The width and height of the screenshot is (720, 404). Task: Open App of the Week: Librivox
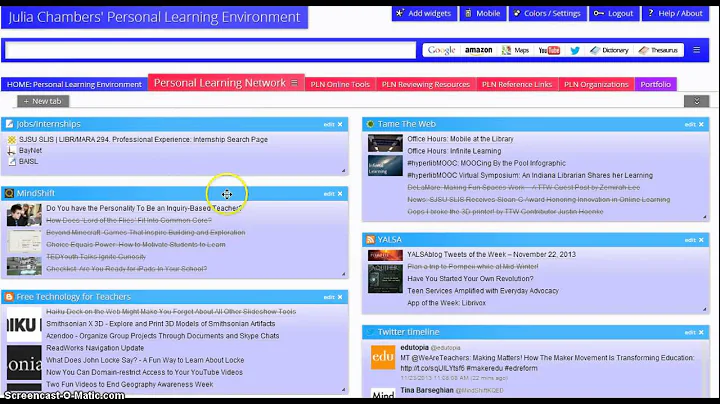(x=446, y=303)
